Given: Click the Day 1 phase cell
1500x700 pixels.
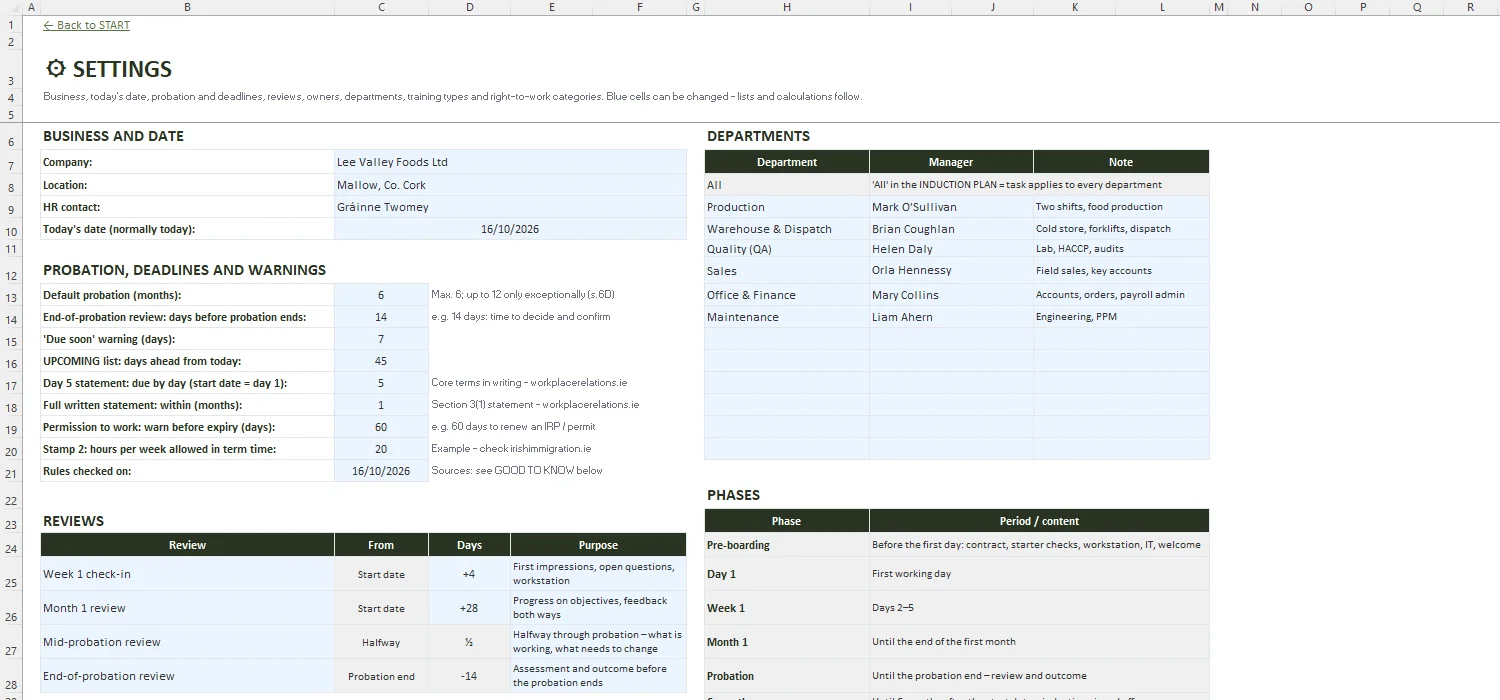Looking at the screenshot, I should 787,574.
